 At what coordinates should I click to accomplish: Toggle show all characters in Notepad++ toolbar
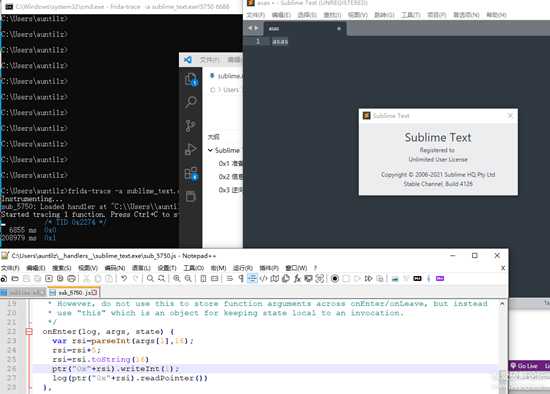241,279
